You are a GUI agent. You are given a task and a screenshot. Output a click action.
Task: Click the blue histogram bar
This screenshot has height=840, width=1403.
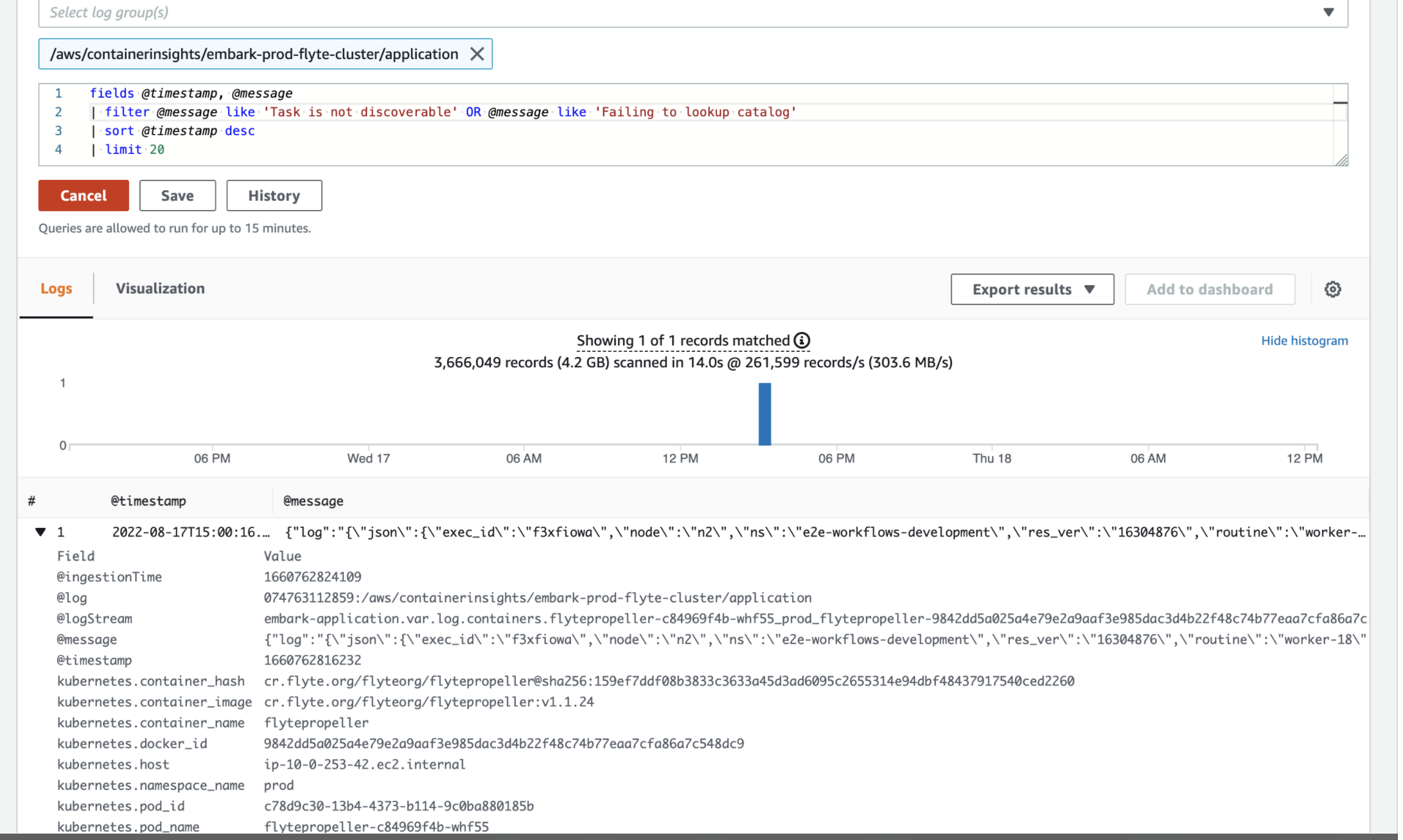[764, 414]
